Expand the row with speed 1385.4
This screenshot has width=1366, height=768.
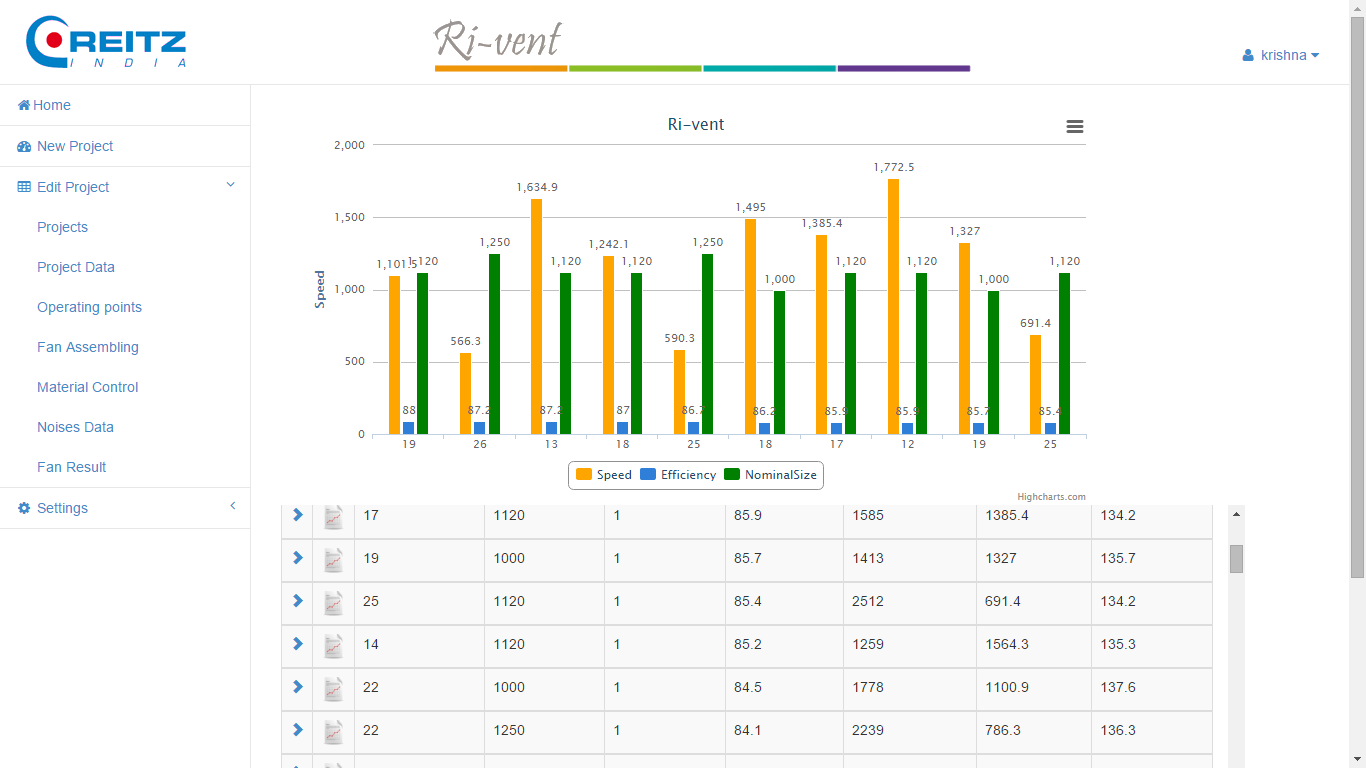297,514
